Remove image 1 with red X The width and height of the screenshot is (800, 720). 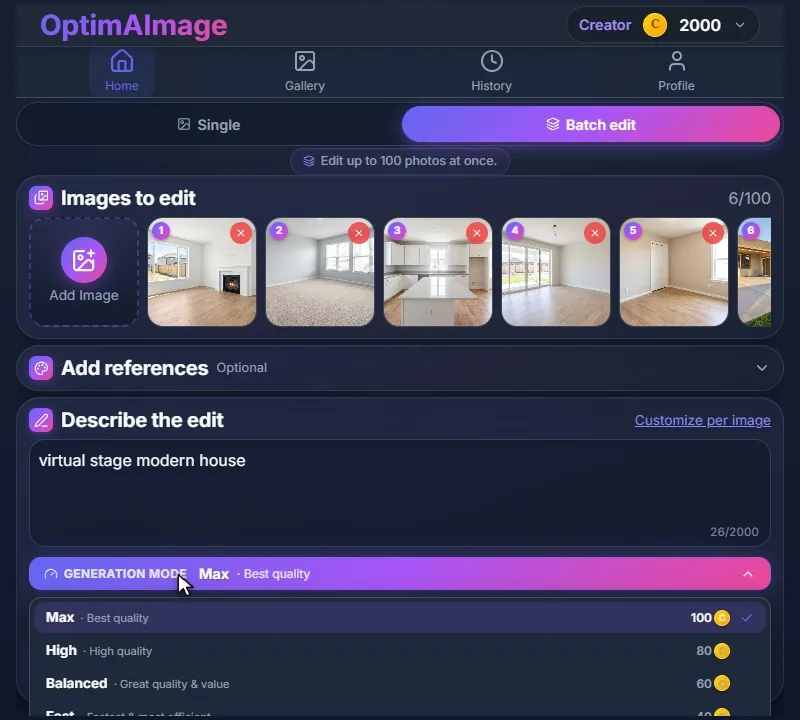click(x=241, y=233)
